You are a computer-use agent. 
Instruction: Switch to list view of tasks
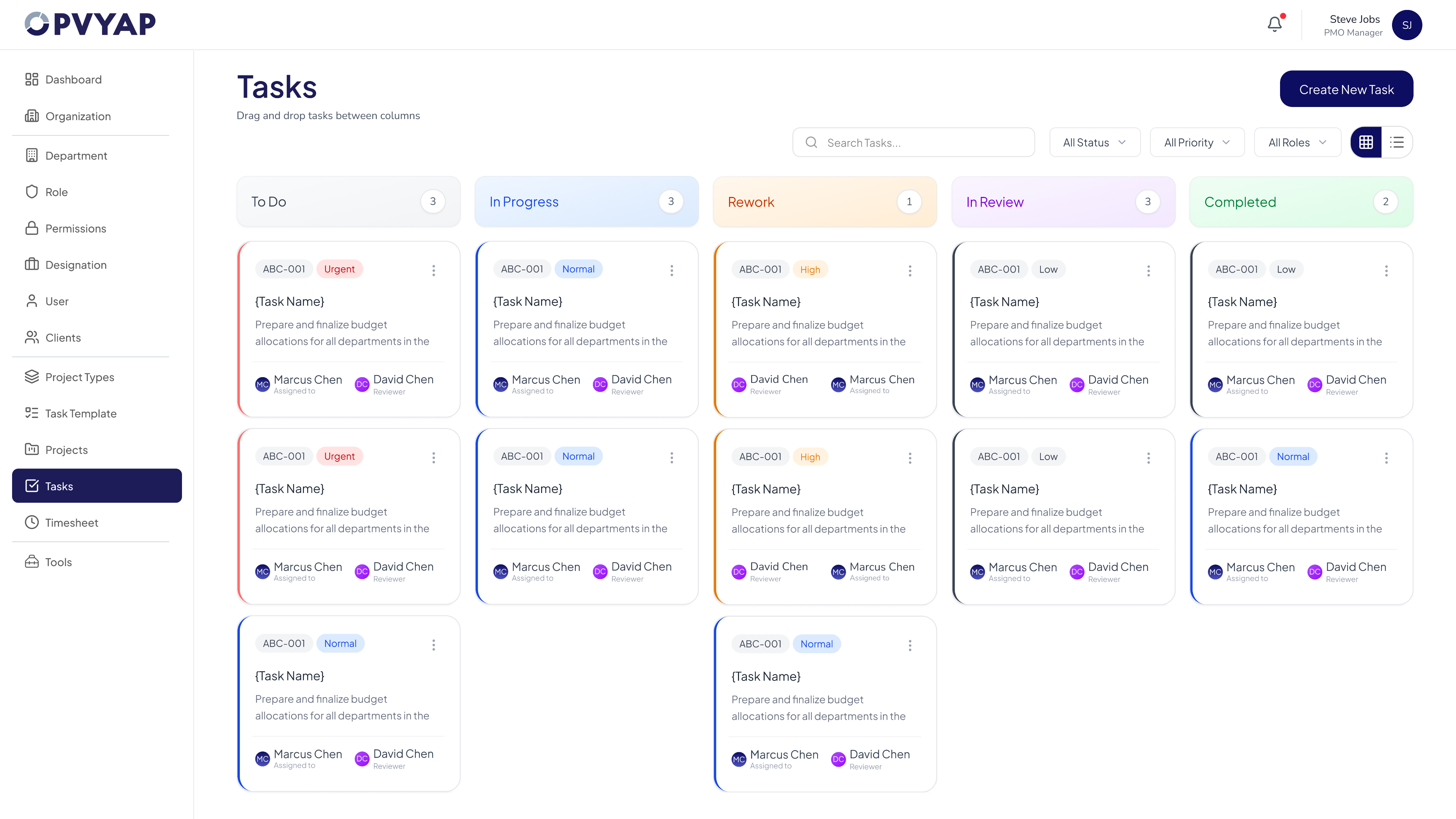click(x=1397, y=142)
